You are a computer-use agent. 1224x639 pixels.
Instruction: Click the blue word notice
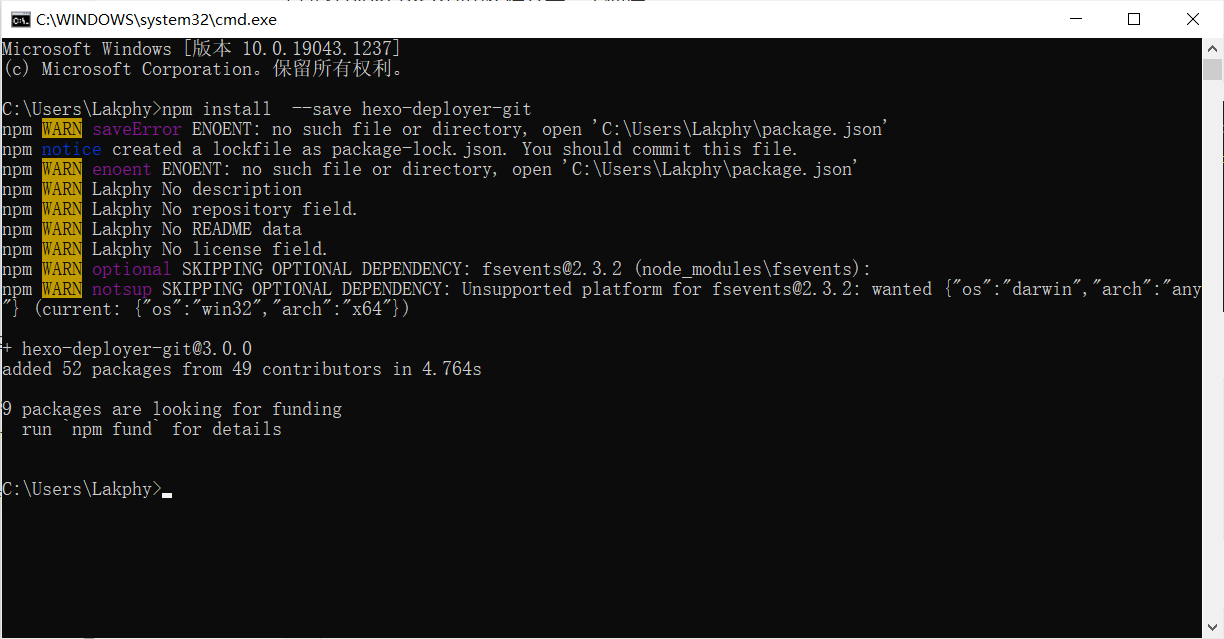pyautogui.click(x=71, y=149)
